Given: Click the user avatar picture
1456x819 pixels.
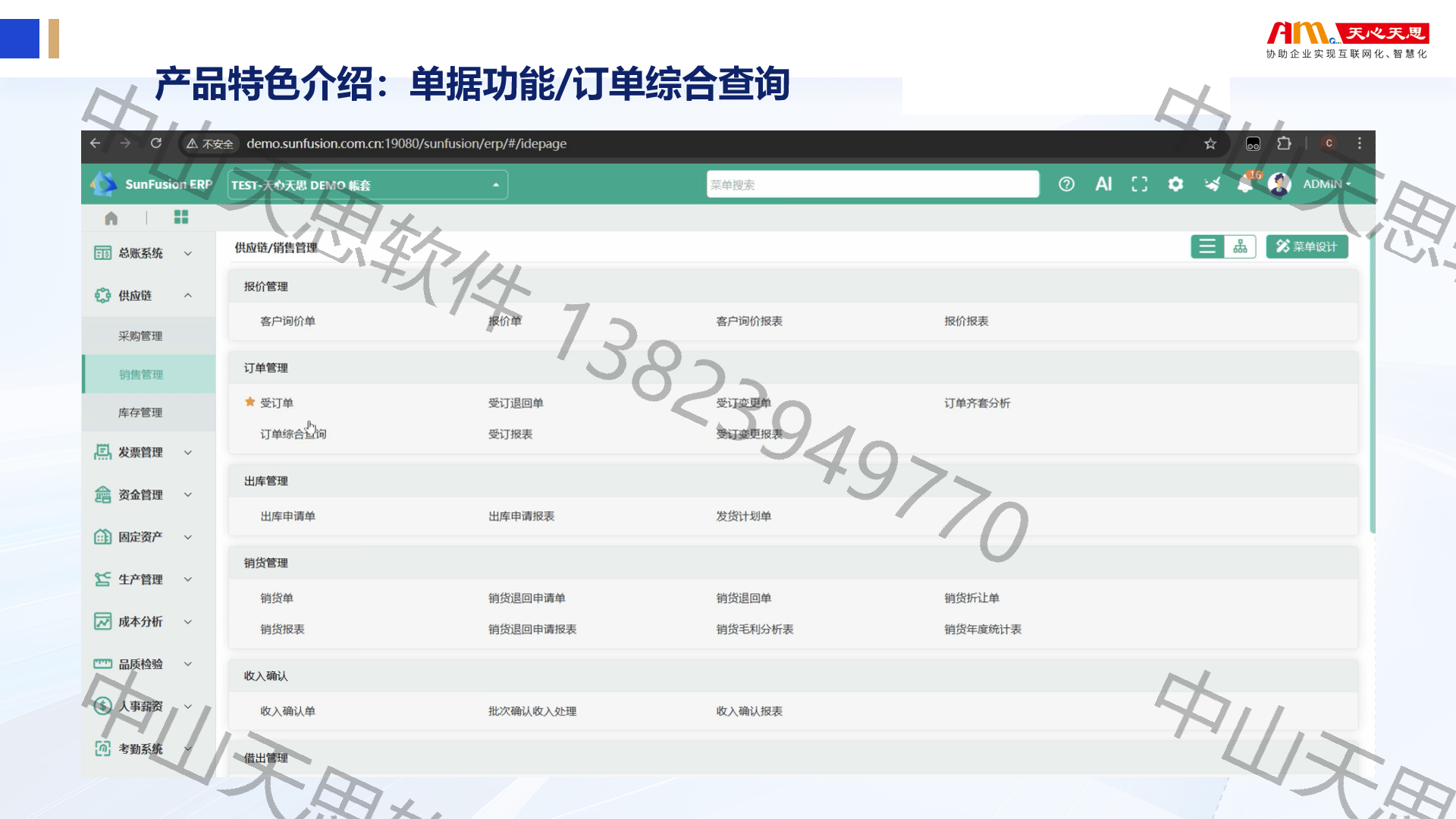Looking at the screenshot, I should [x=1279, y=184].
